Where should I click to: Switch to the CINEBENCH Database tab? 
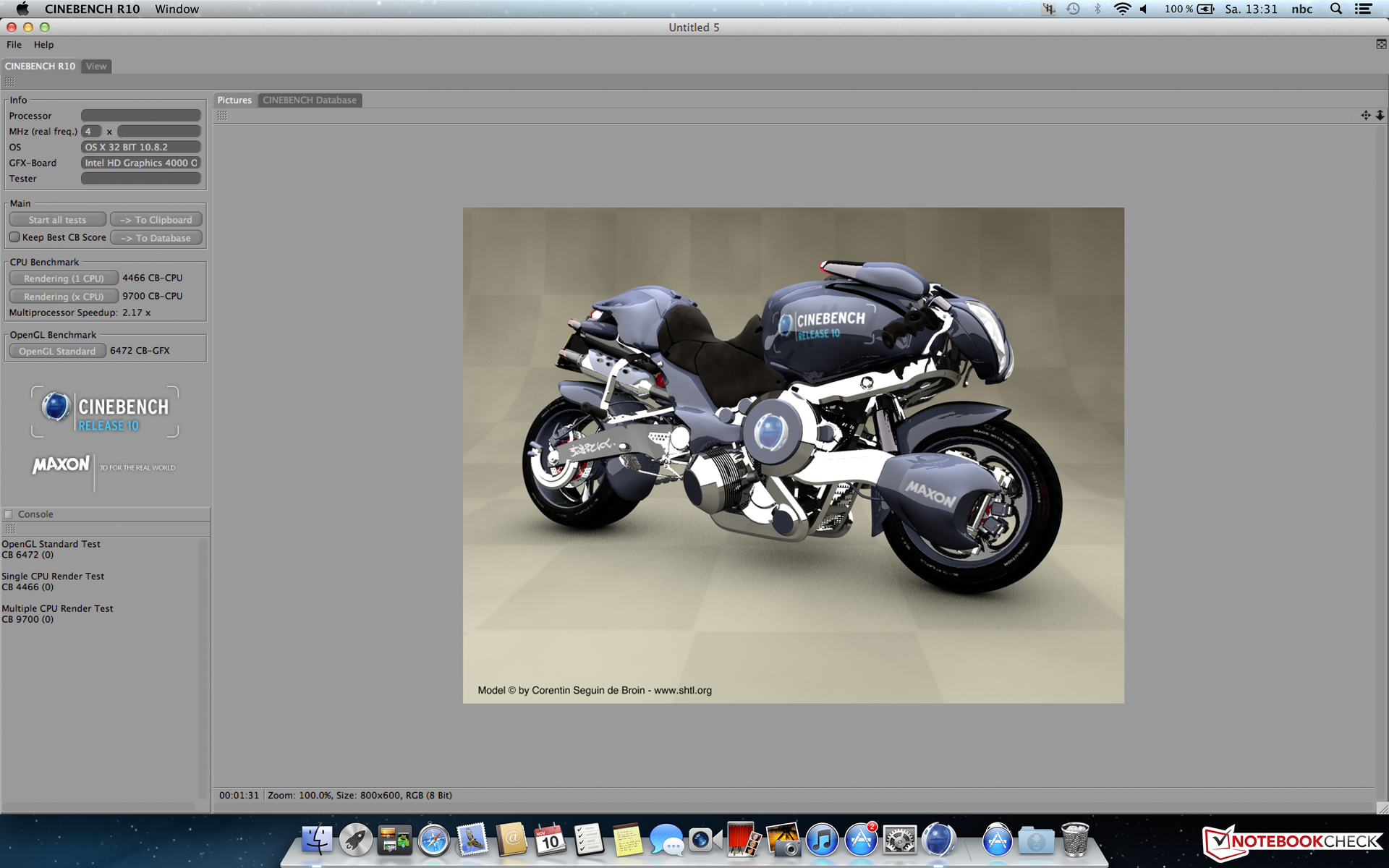tap(310, 100)
